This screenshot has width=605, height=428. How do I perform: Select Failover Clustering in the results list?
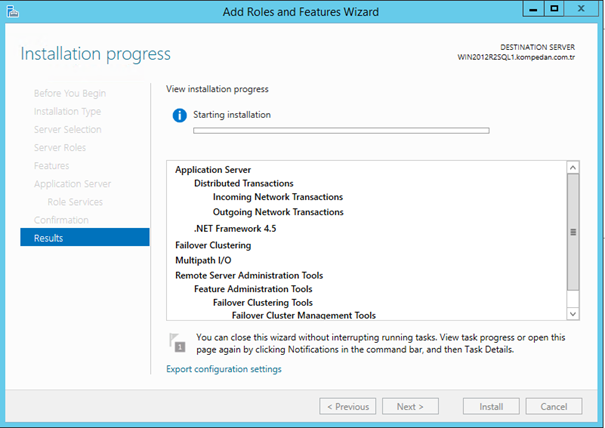click(x=213, y=245)
